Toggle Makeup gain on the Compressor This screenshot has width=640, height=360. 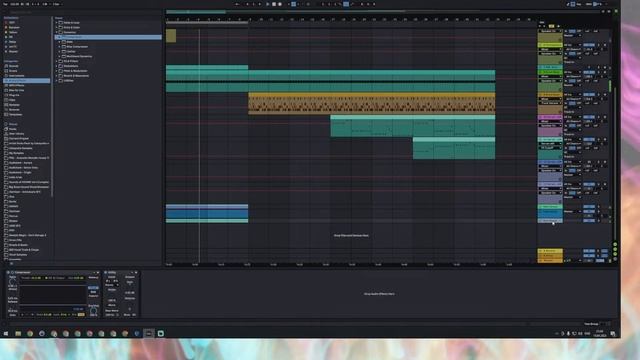click(x=93, y=278)
